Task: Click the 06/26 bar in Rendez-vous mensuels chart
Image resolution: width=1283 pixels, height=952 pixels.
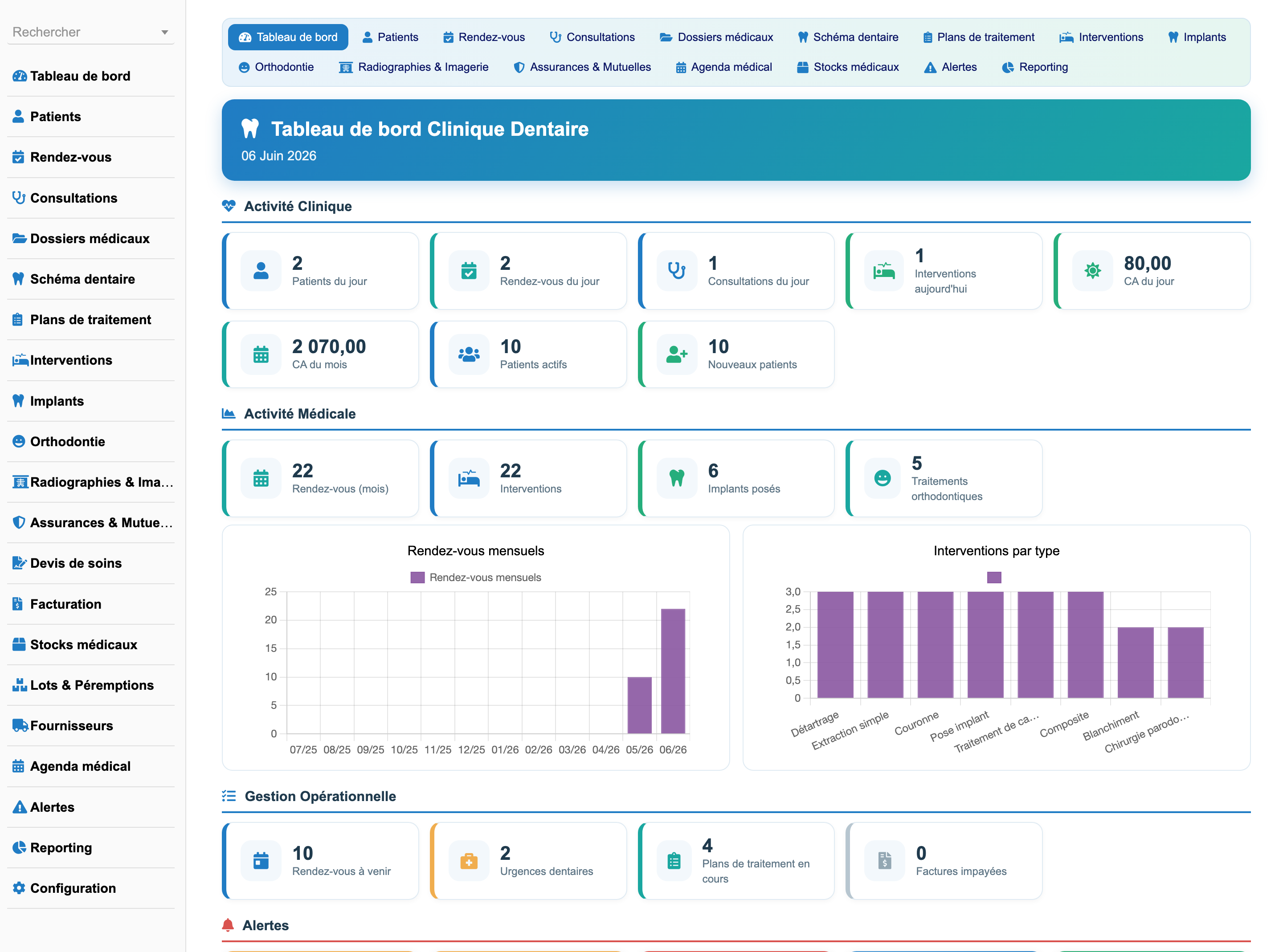Action: (673, 671)
